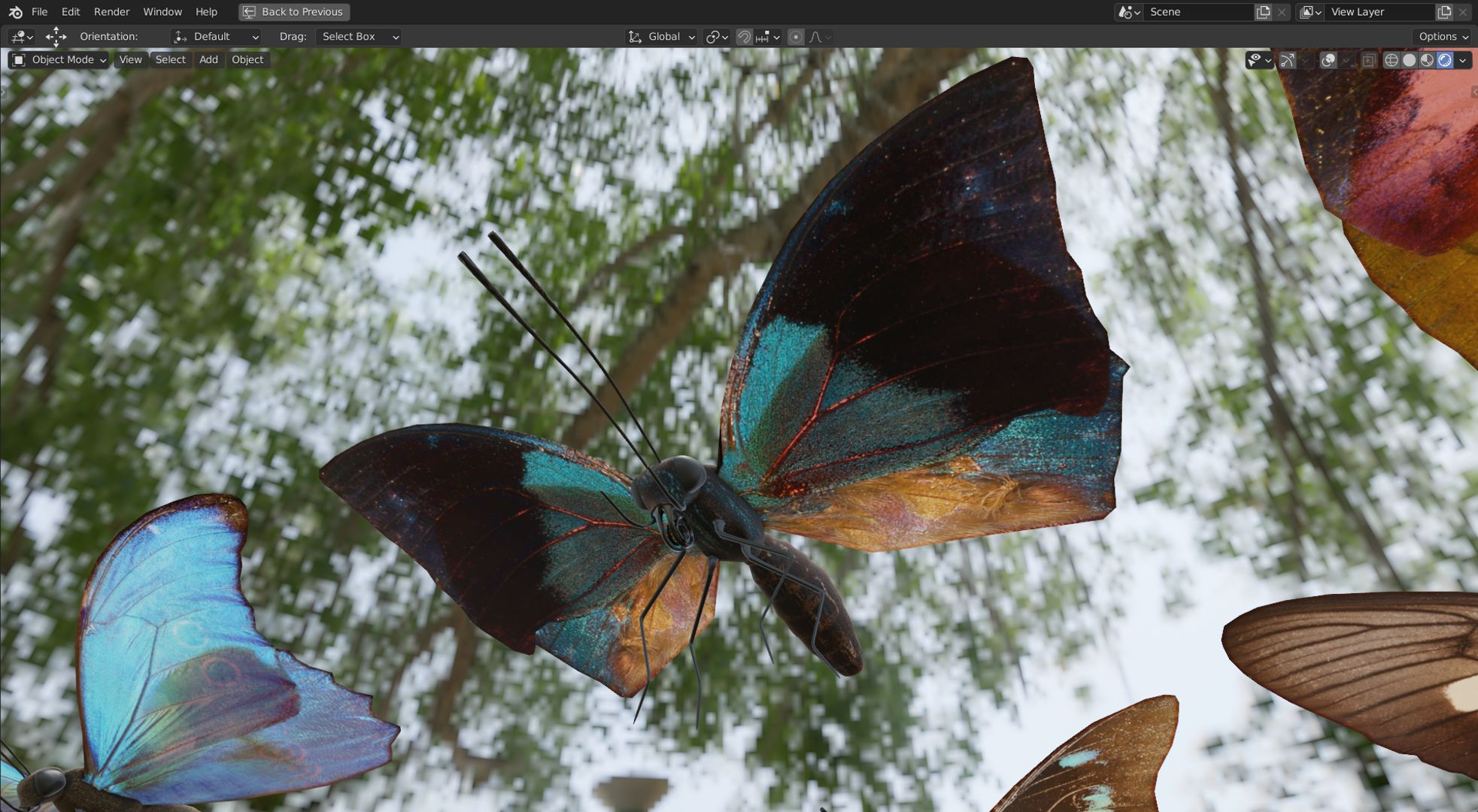
Task: Open the pivot point selector
Action: [x=717, y=37]
